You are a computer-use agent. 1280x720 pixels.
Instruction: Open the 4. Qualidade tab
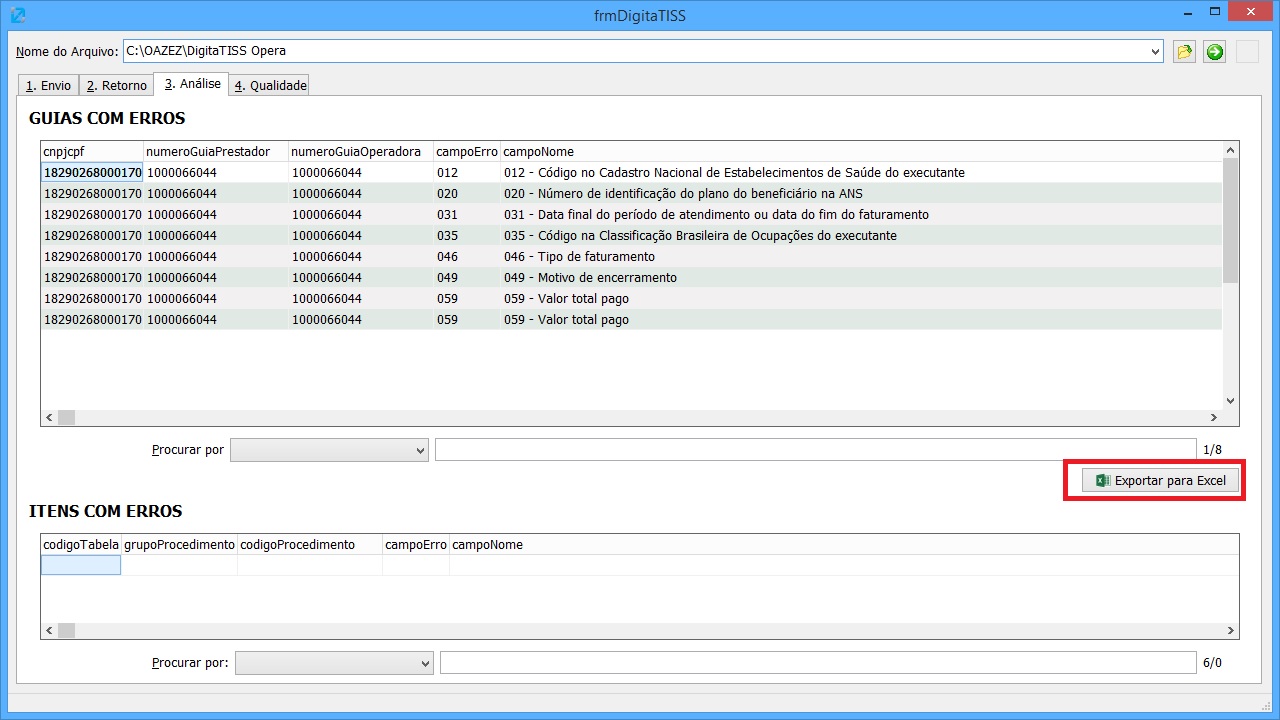[x=270, y=86]
